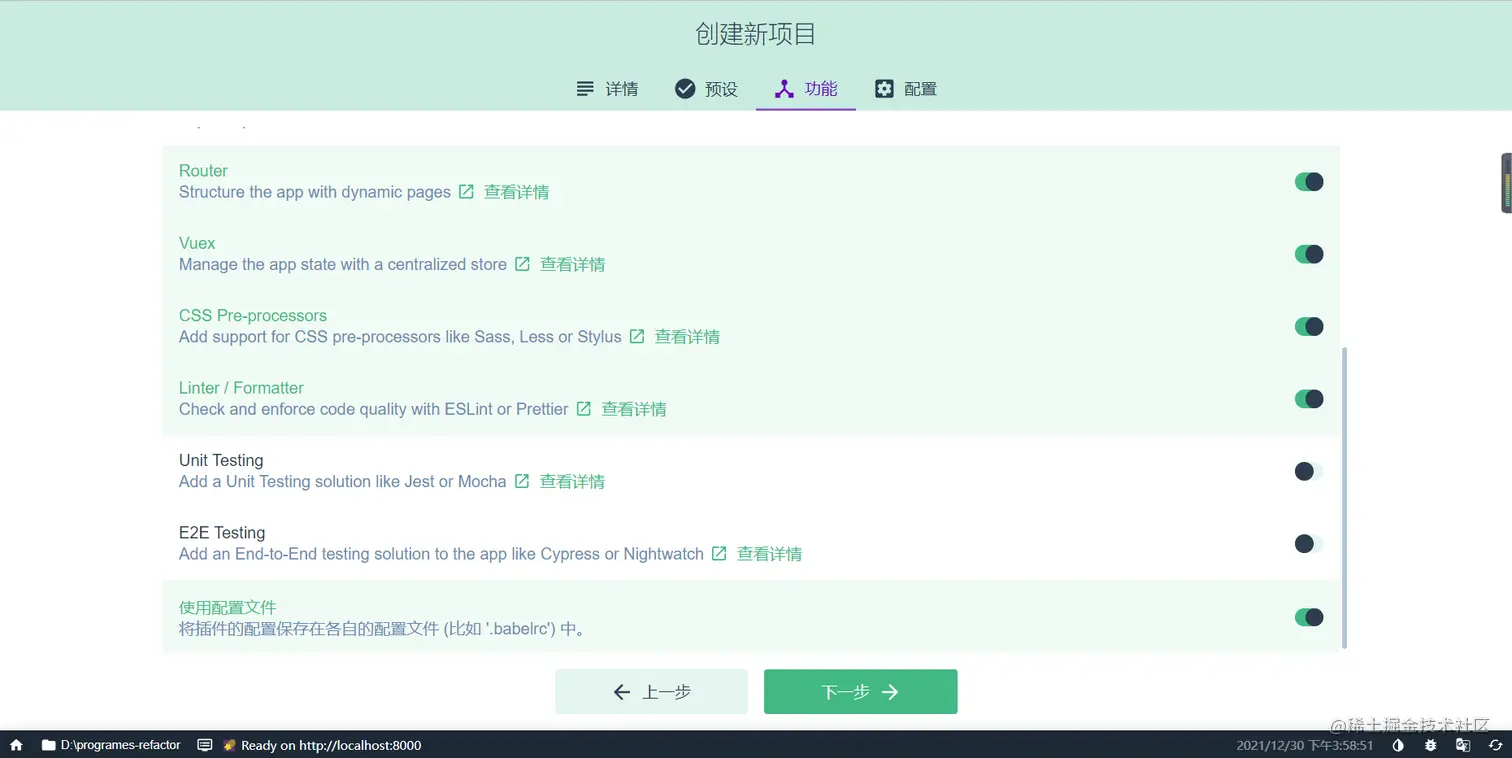Open the D:\programes-refactor folder path

111,745
